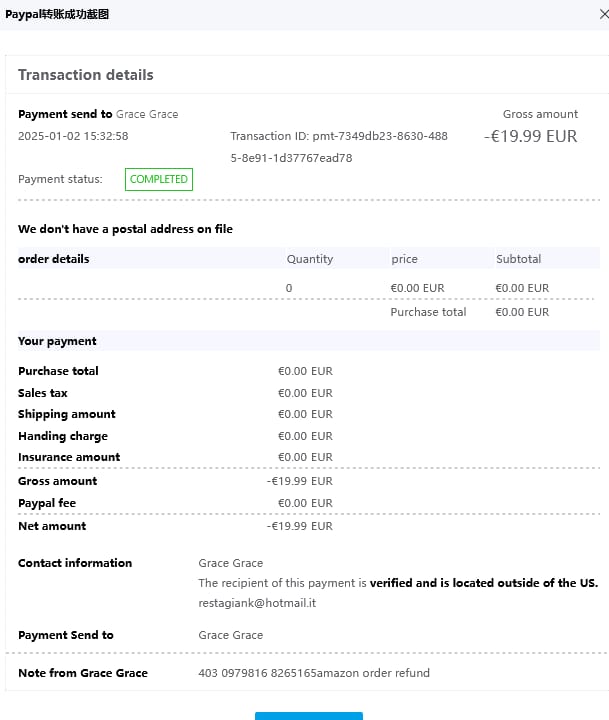
Task: Click the -€19.99 EUR gross amount at top right
Action: [530, 136]
